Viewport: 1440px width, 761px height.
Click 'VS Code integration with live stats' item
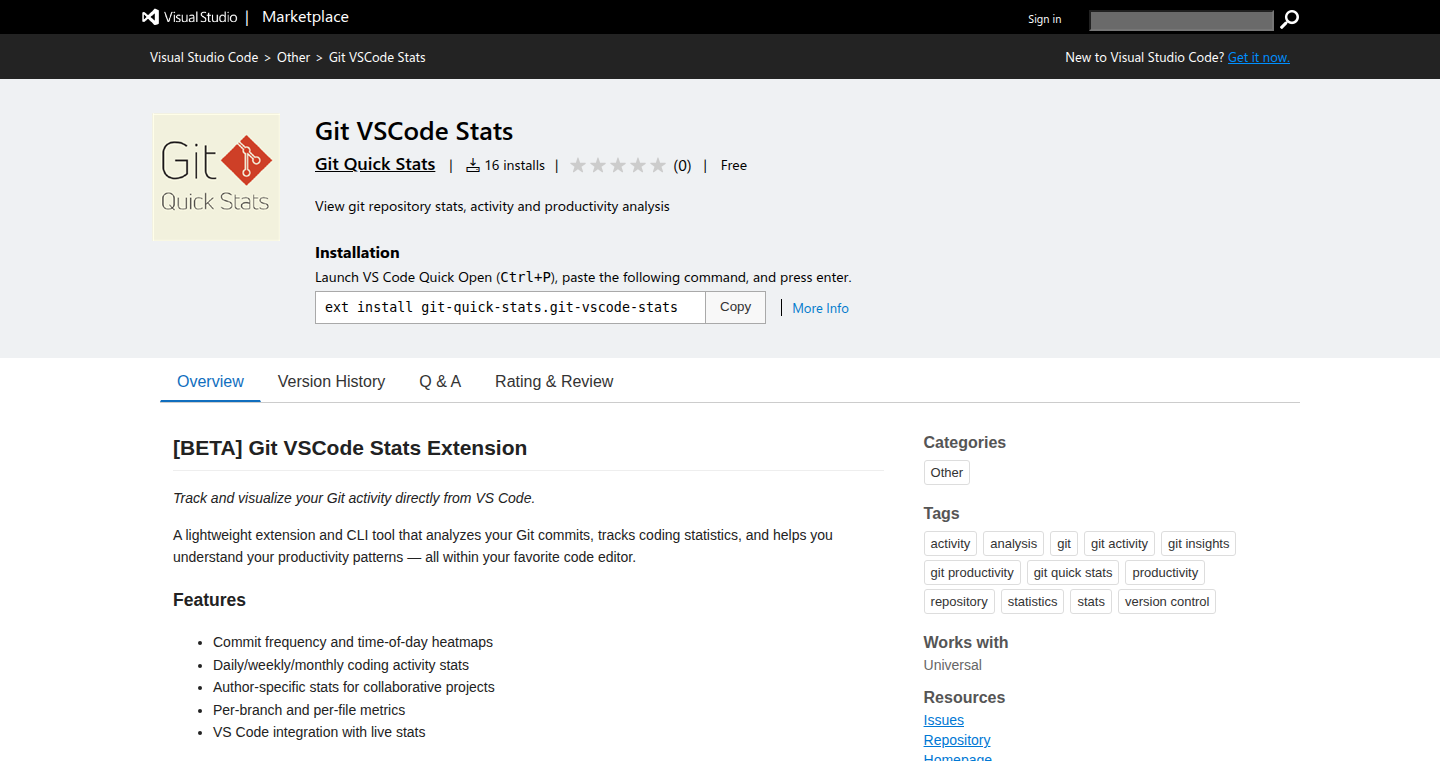click(319, 732)
